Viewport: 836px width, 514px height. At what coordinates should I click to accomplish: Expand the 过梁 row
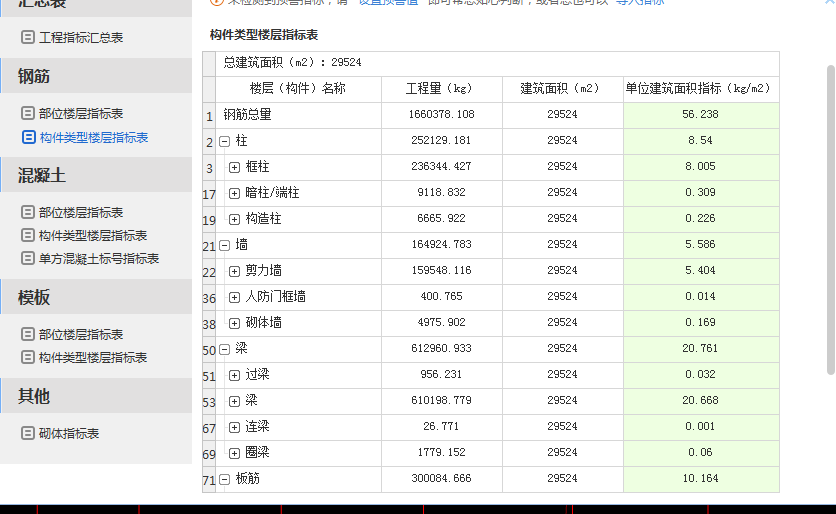coord(234,375)
